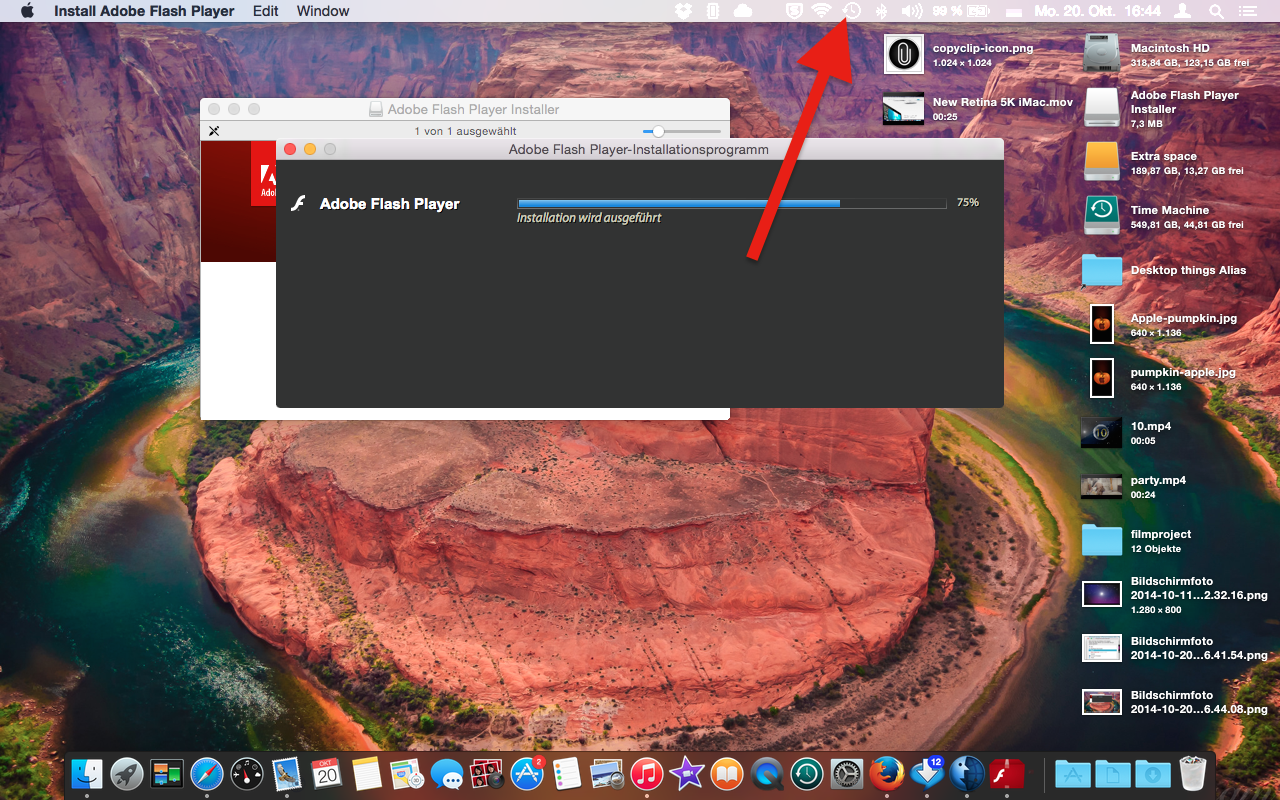Click 'Installation wird ausgeführt' status text
This screenshot has height=800, width=1280.
(x=589, y=217)
